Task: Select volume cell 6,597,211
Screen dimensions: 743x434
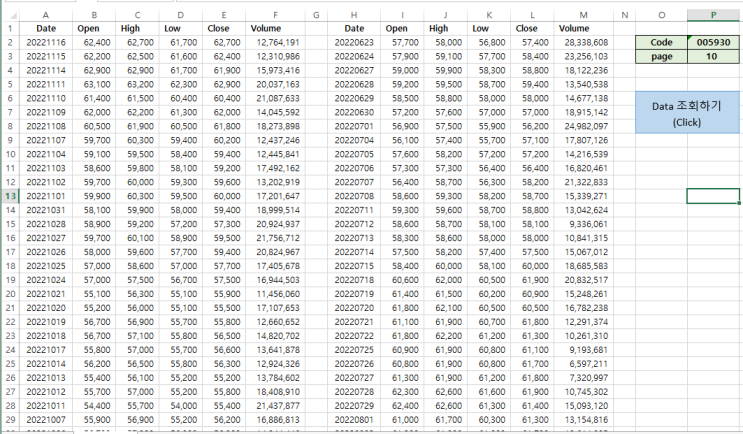Action: click(583, 364)
